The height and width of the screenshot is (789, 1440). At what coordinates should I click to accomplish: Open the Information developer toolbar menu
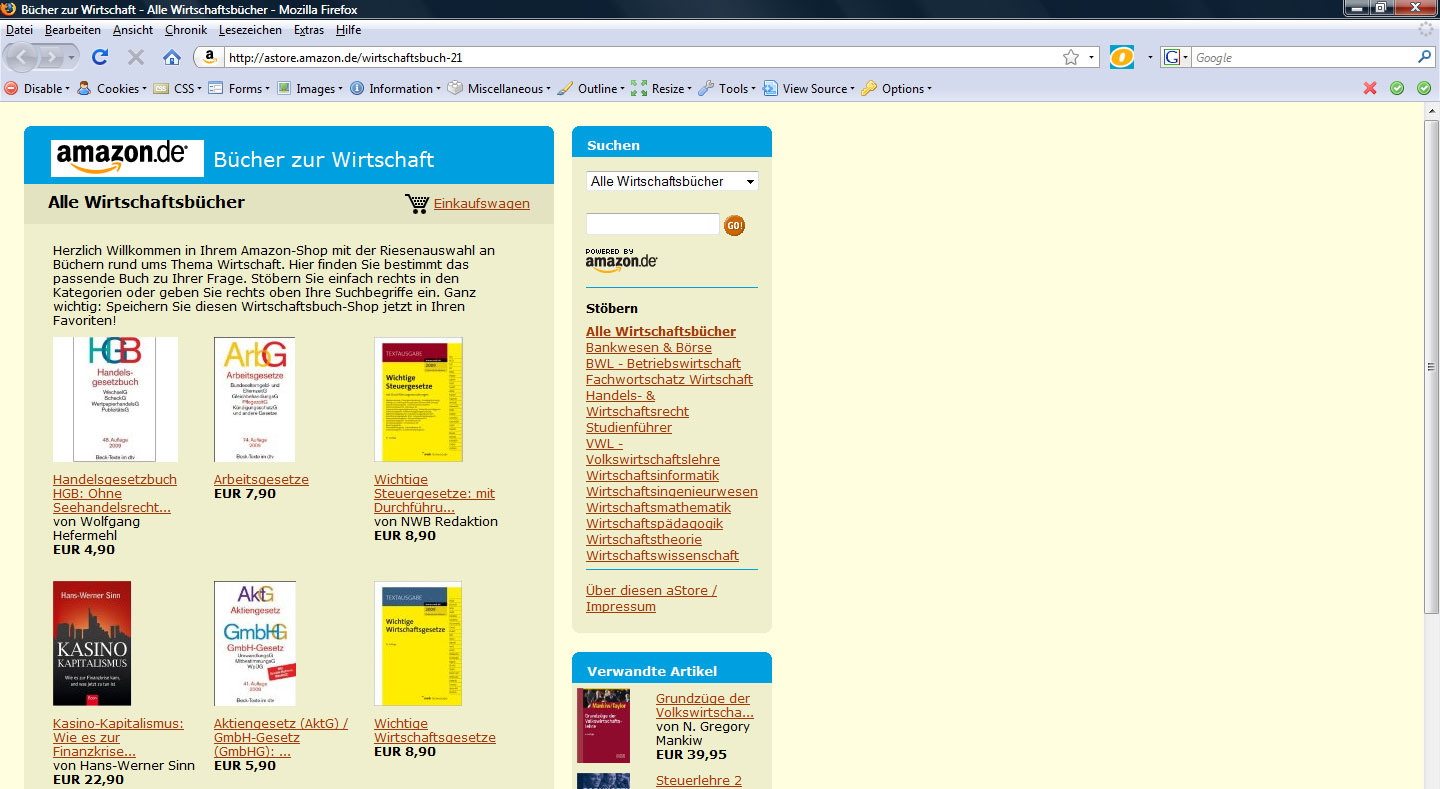point(395,88)
